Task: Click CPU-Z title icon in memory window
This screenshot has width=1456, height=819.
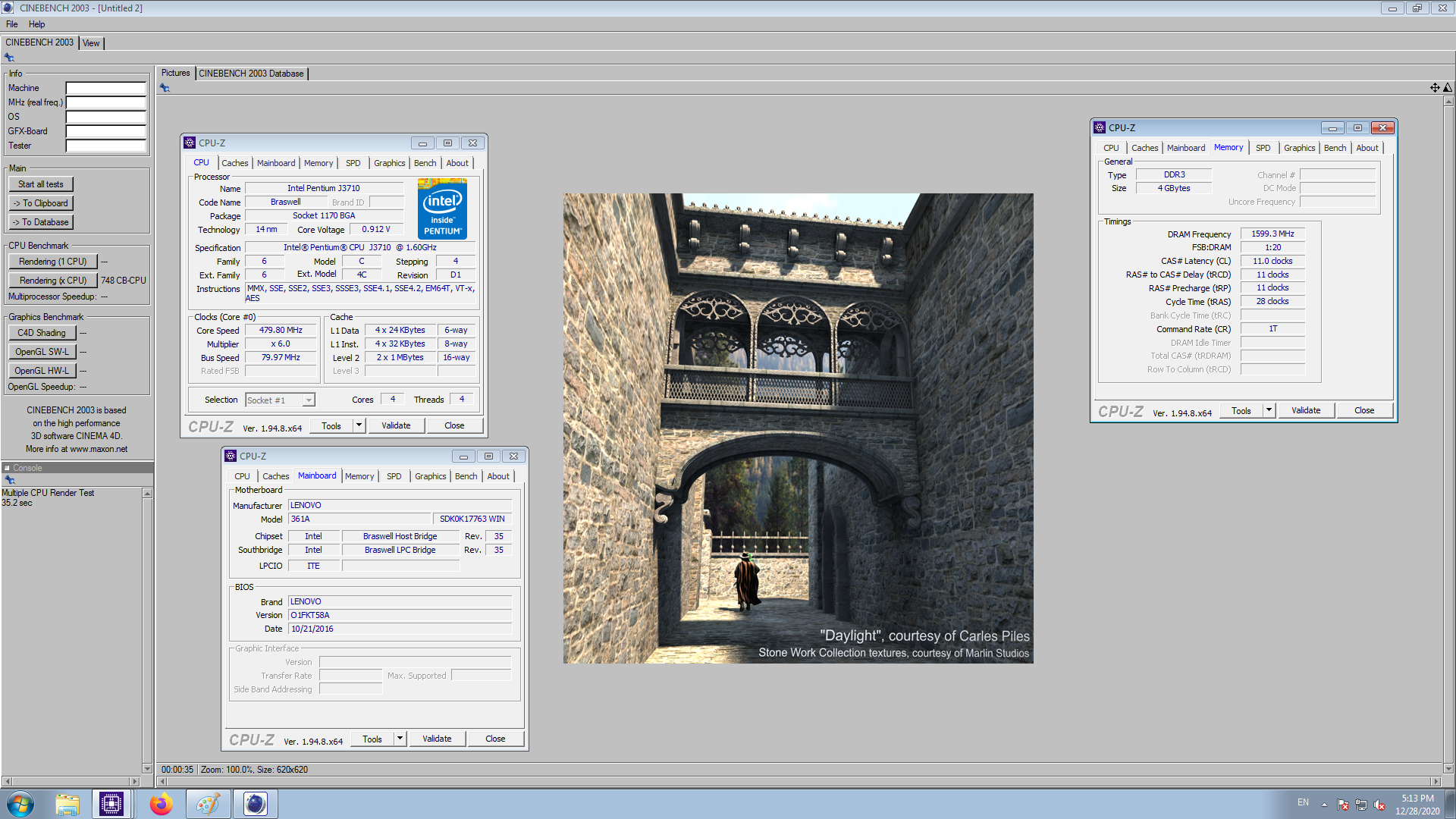Action: pos(1100,127)
